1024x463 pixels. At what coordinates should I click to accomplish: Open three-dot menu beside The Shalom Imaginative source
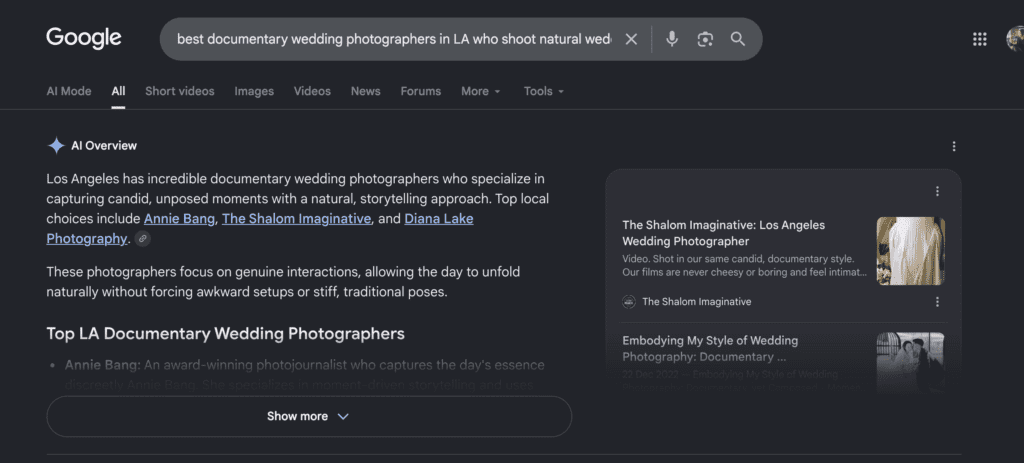click(937, 302)
